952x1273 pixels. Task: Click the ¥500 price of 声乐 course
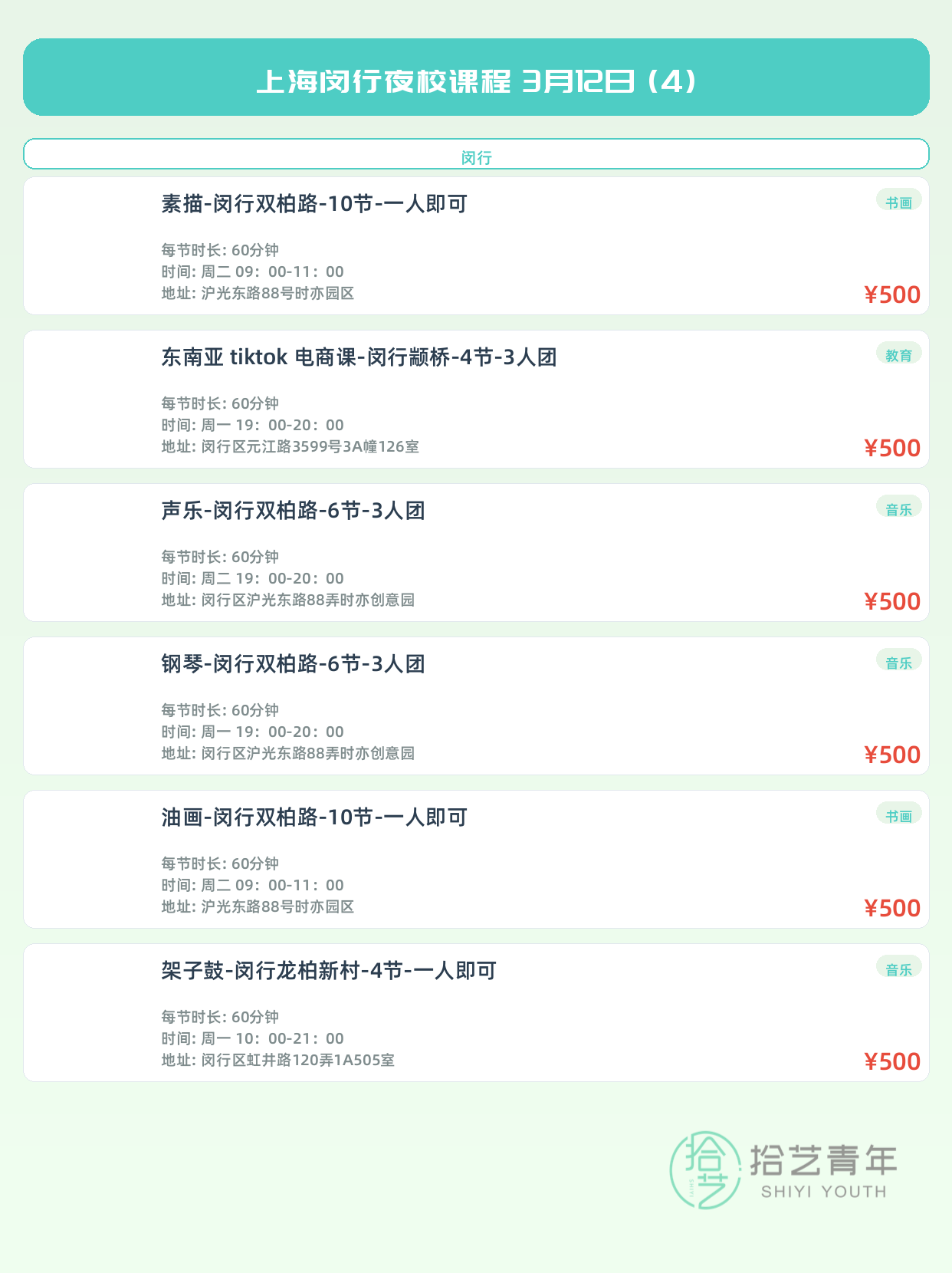[892, 601]
